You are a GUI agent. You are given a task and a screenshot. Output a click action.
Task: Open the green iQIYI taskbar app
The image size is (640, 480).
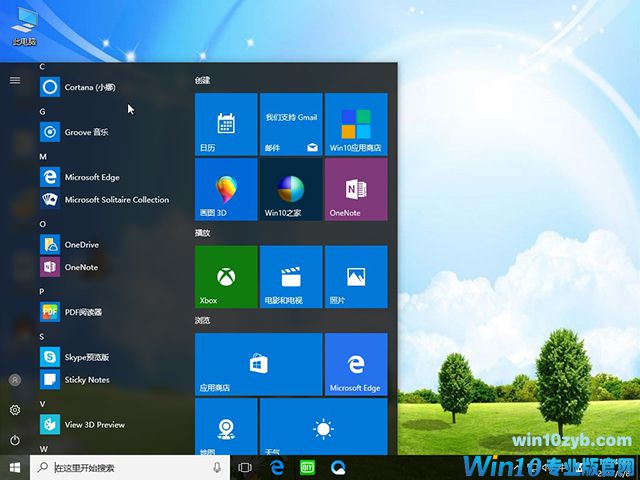[x=307, y=468]
